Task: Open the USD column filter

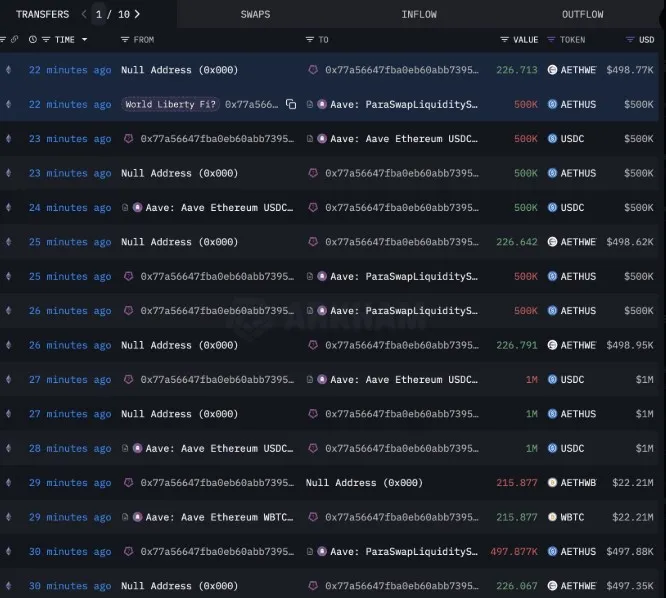Action: point(630,39)
